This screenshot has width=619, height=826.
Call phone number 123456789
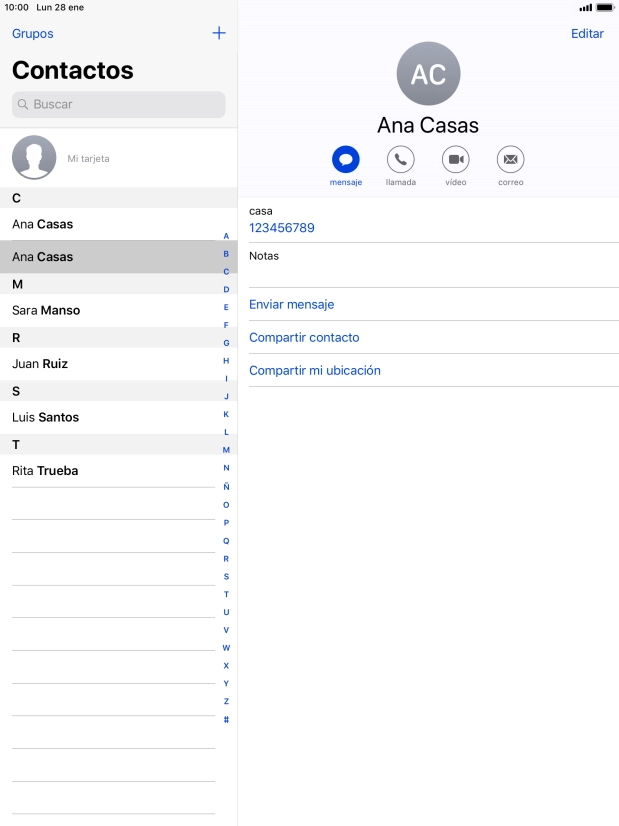(x=282, y=228)
